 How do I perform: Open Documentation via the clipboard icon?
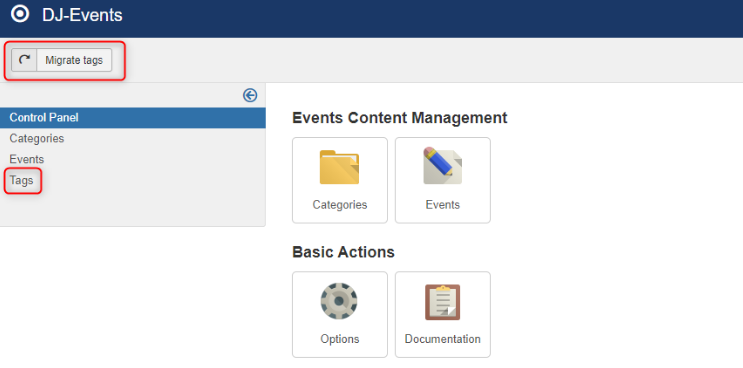click(443, 302)
